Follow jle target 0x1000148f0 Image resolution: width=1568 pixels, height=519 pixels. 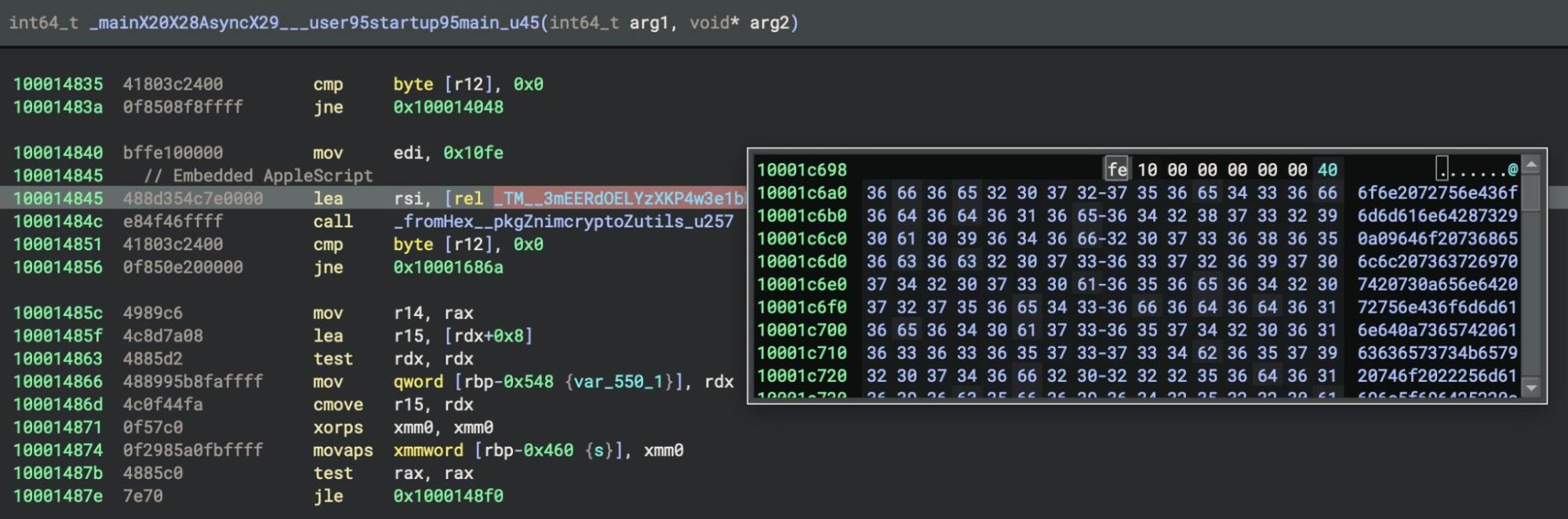pyautogui.click(x=448, y=496)
